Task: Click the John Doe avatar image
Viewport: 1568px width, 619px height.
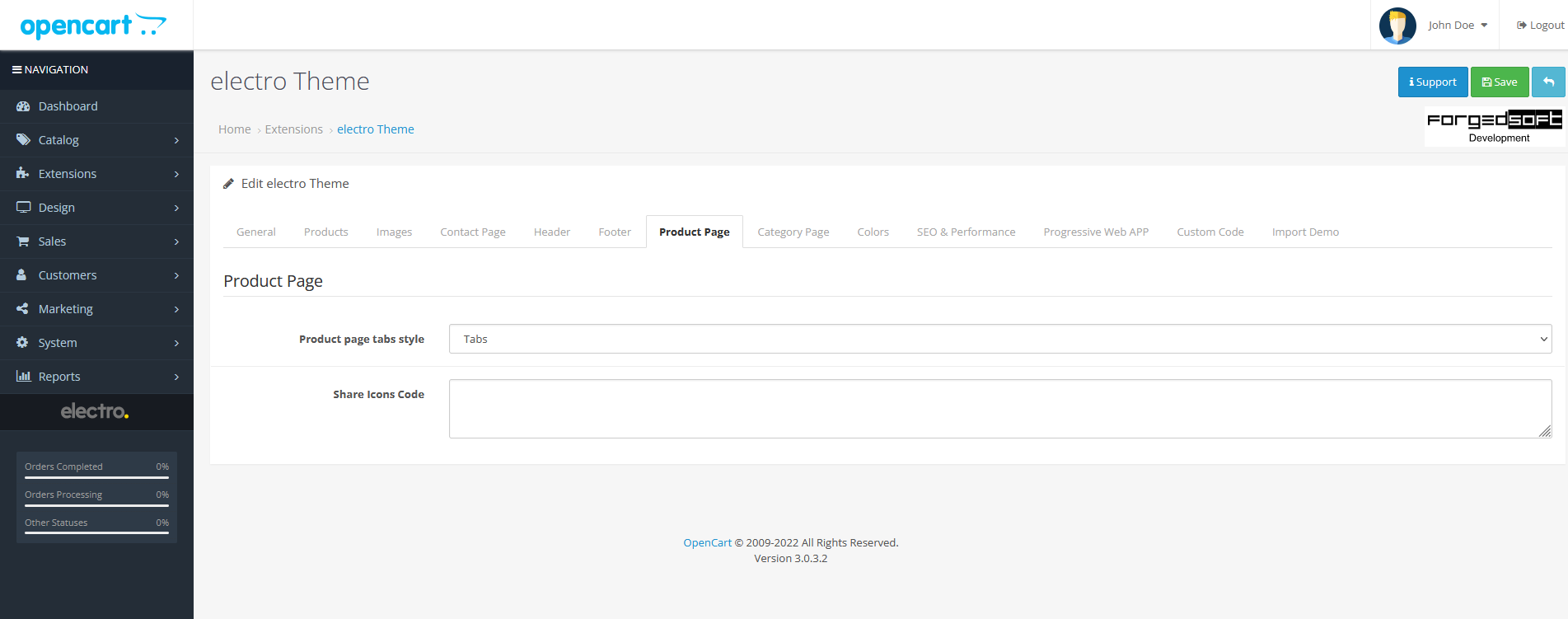Action: click(1397, 26)
